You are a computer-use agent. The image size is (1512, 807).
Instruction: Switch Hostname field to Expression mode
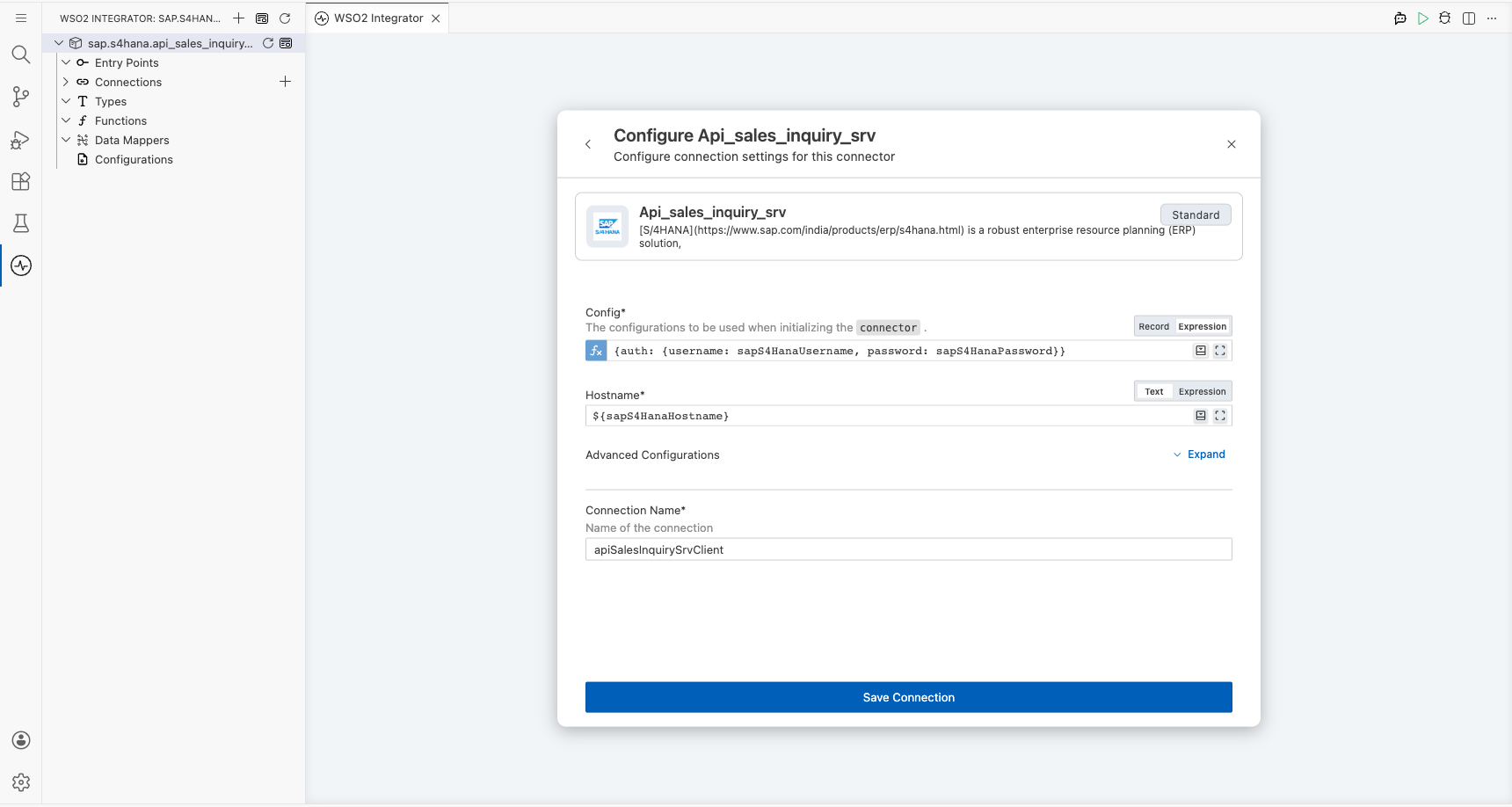1202,391
